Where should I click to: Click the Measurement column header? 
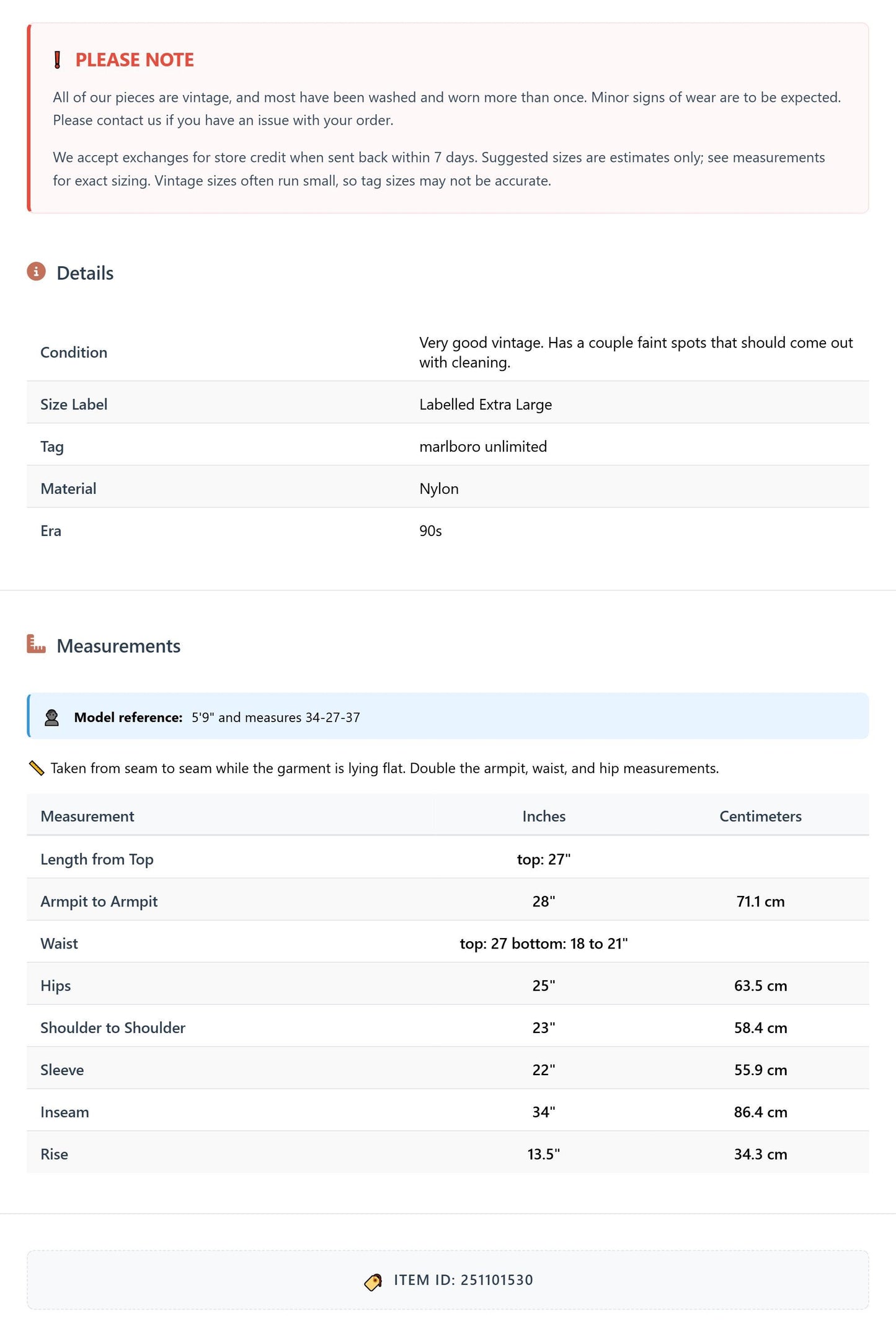87,816
